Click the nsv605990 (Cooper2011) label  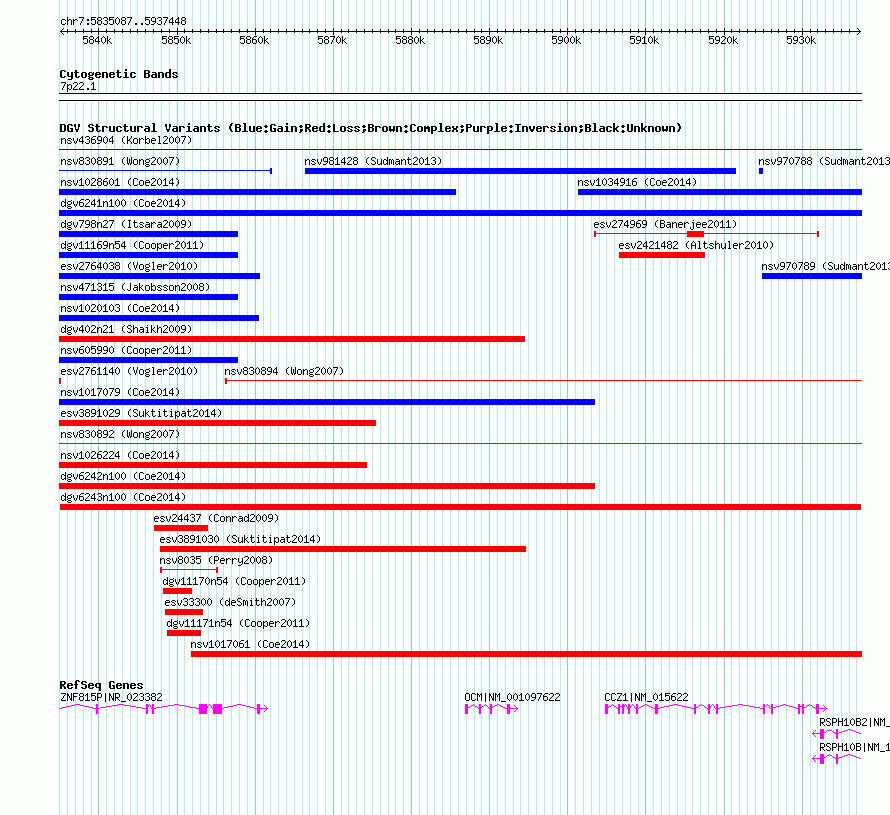pyautogui.click(x=126, y=350)
